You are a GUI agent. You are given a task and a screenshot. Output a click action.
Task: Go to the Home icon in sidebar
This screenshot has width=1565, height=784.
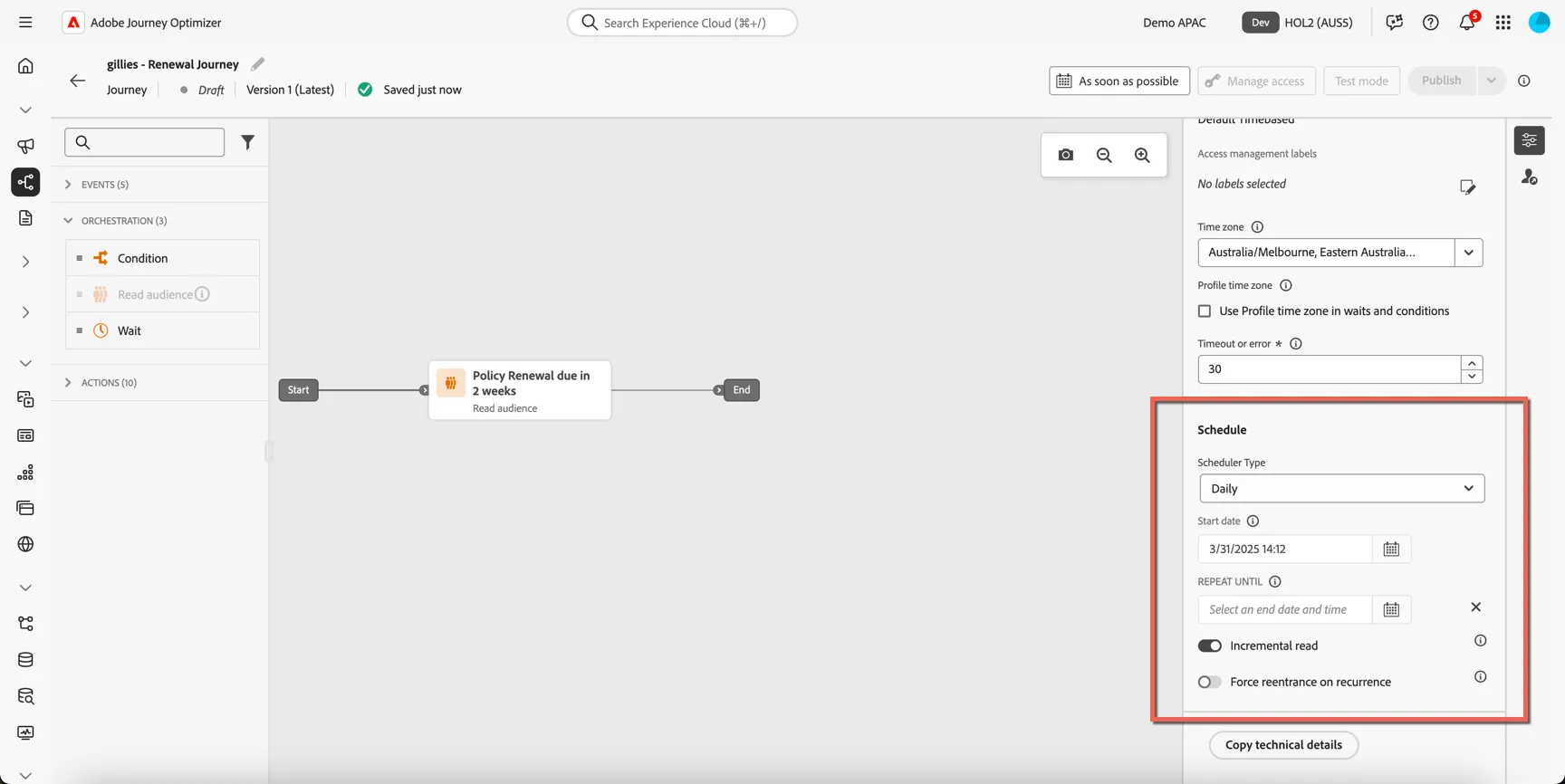pyautogui.click(x=25, y=66)
